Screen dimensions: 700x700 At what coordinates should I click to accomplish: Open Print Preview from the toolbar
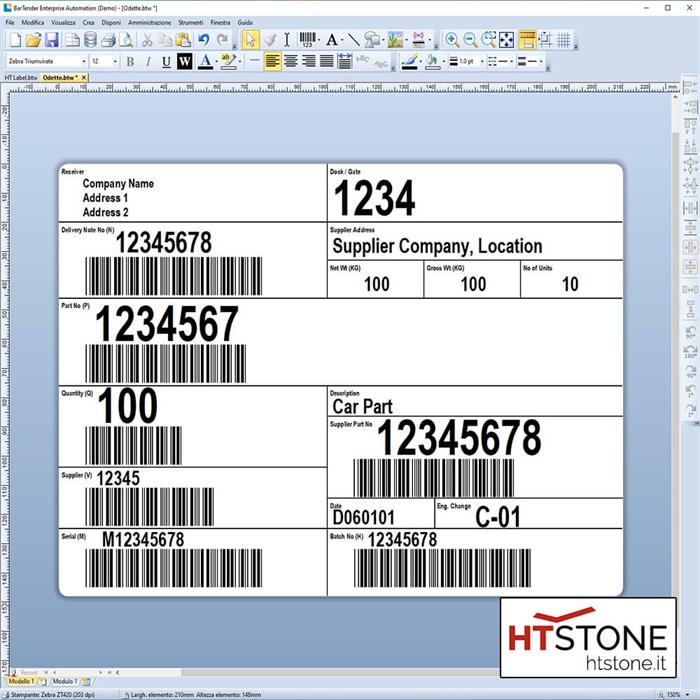tap(126, 40)
